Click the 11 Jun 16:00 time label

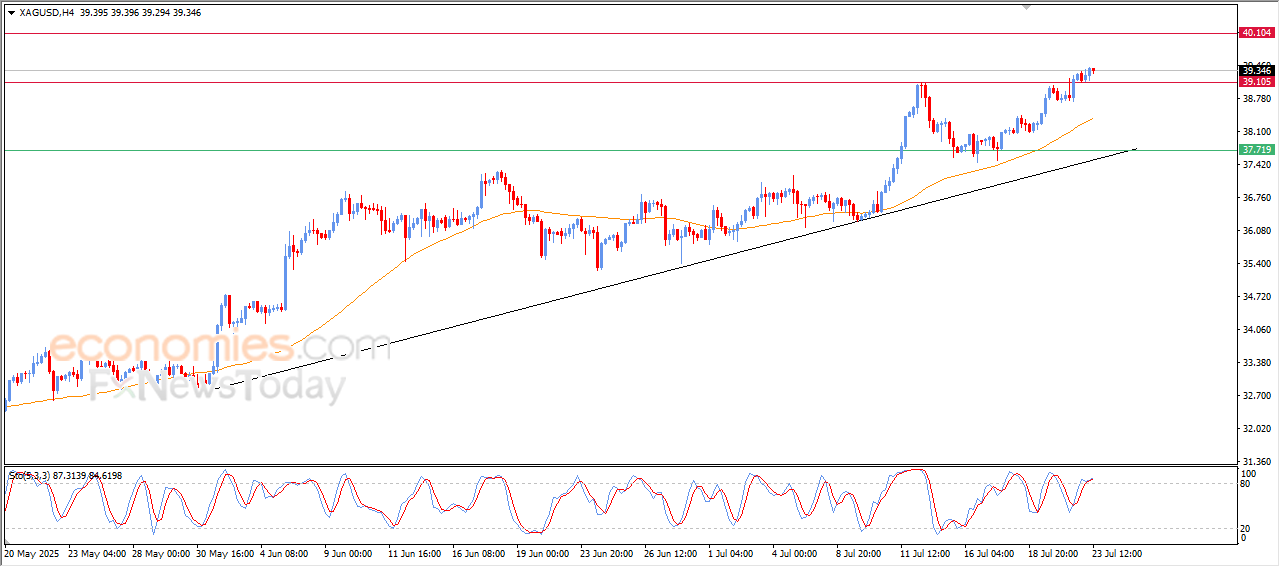click(416, 552)
